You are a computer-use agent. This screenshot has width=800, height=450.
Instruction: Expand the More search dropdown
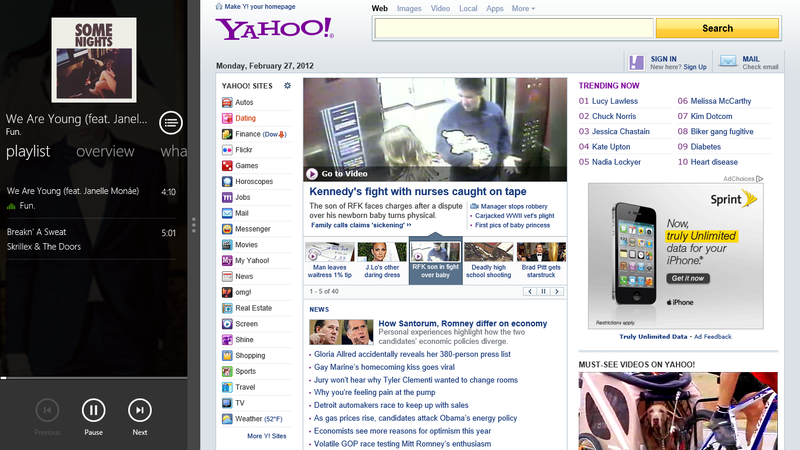pos(523,9)
